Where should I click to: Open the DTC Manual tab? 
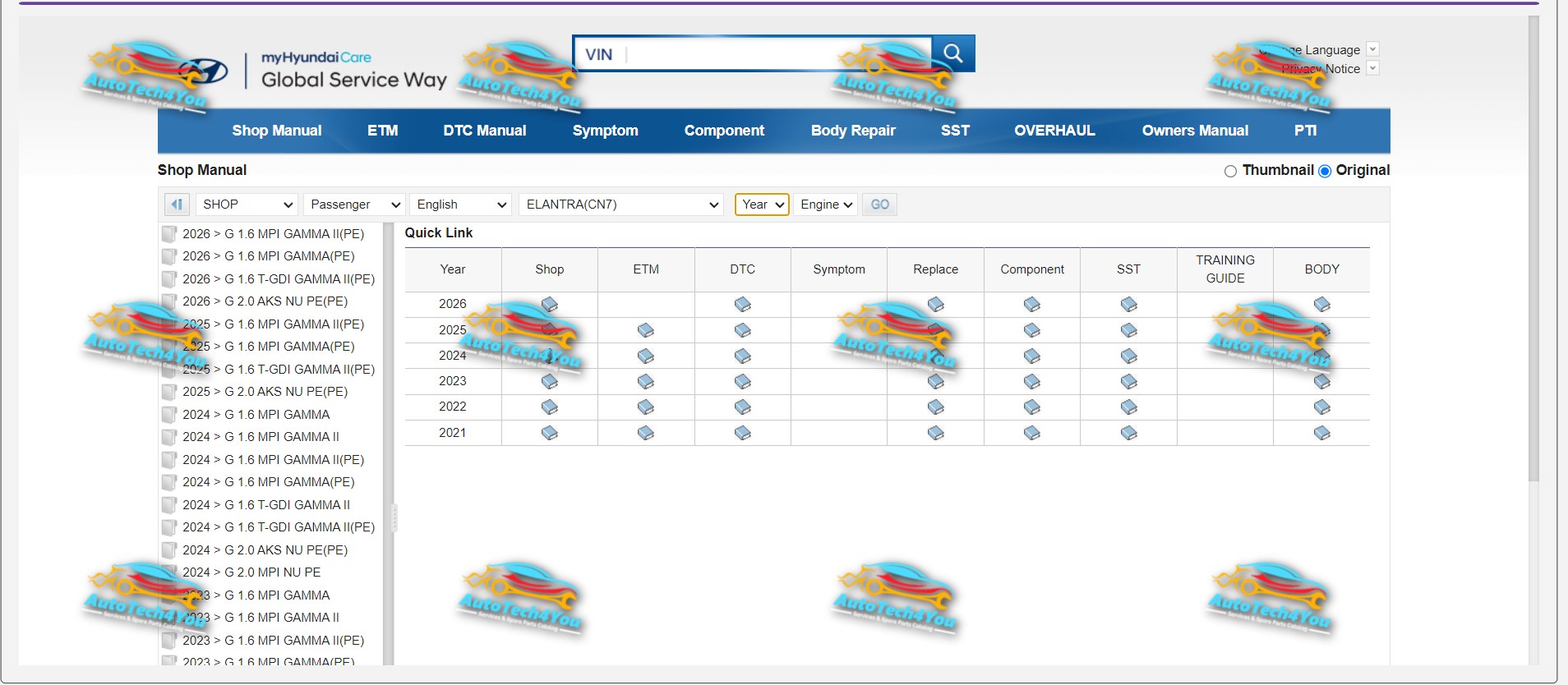[484, 131]
